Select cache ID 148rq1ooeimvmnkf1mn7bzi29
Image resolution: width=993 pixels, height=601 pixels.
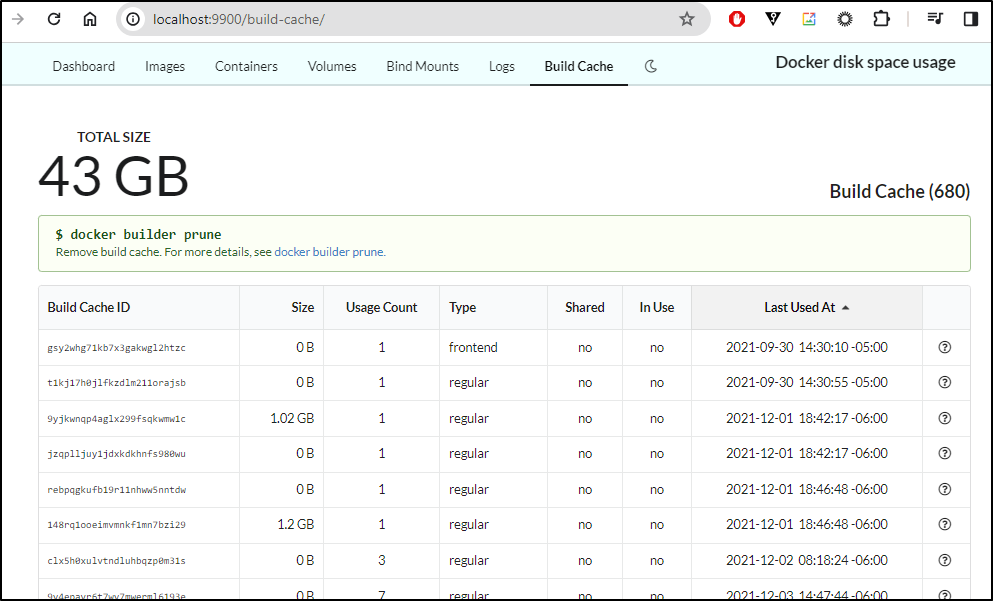[117, 525]
